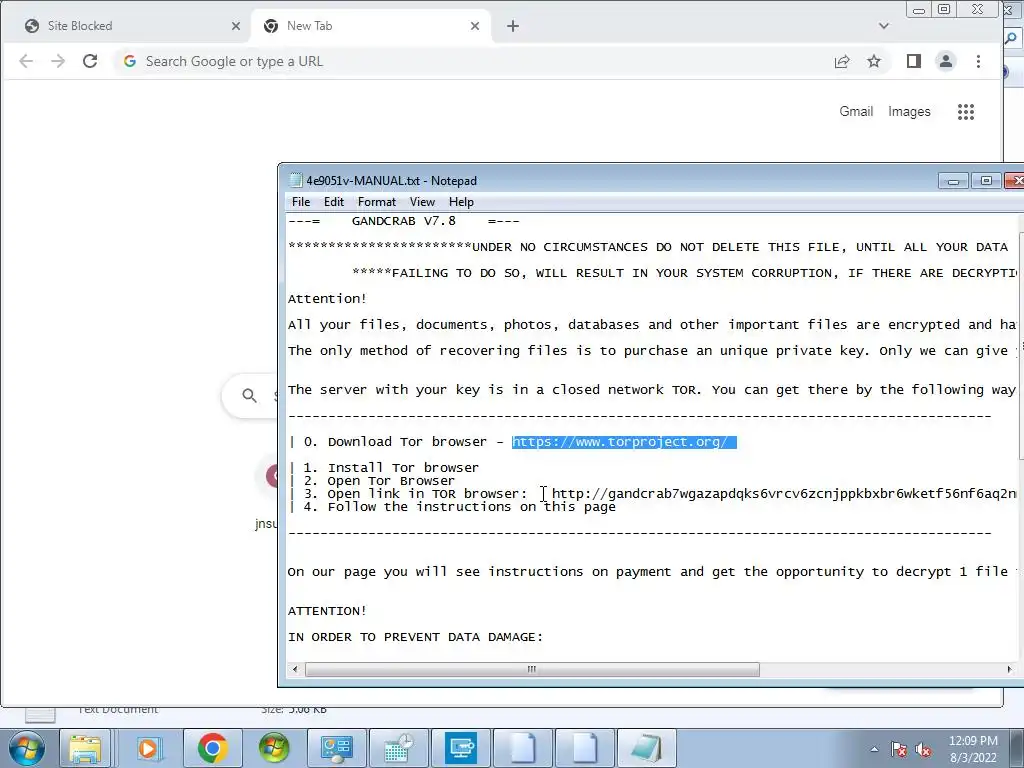Close the Site Blocked tab
The image size is (1024, 768).
click(x=236, y=26)
